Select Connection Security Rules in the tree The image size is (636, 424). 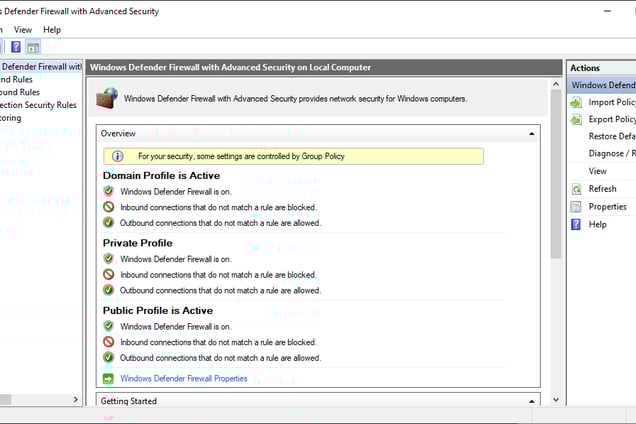tap(38, 105)
